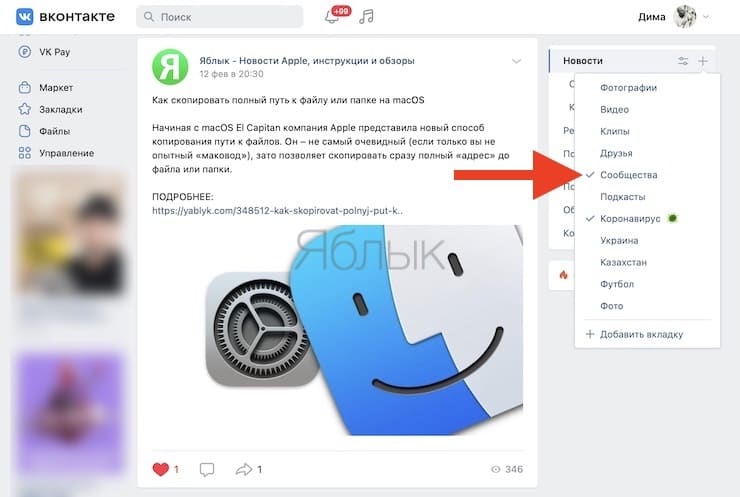This screenshot has height=497, width=740.
Task: Open the music note icon
Action: tap(366, 17)
